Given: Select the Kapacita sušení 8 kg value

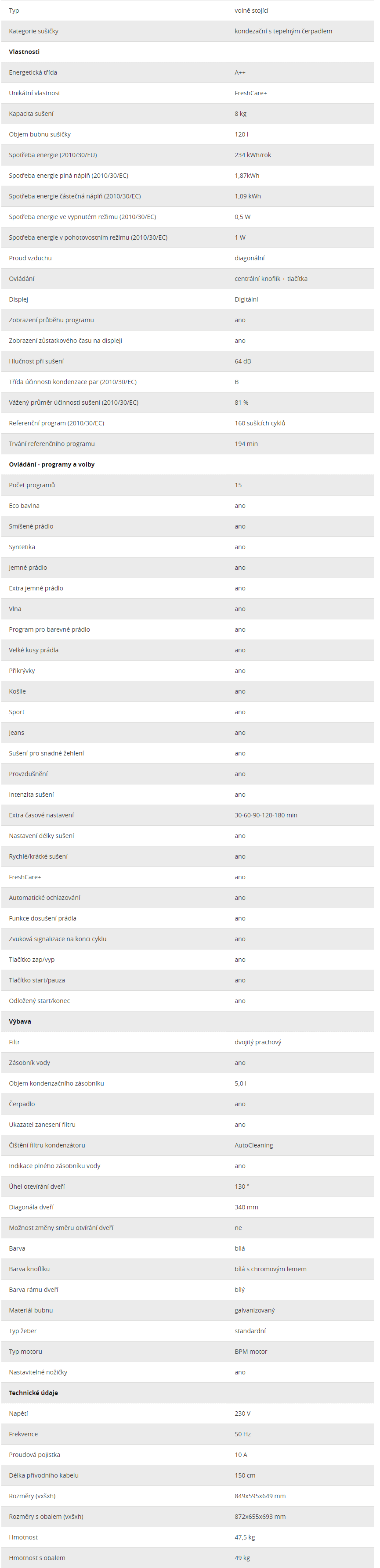Looking at the screenshot, I should click(241, 114).
